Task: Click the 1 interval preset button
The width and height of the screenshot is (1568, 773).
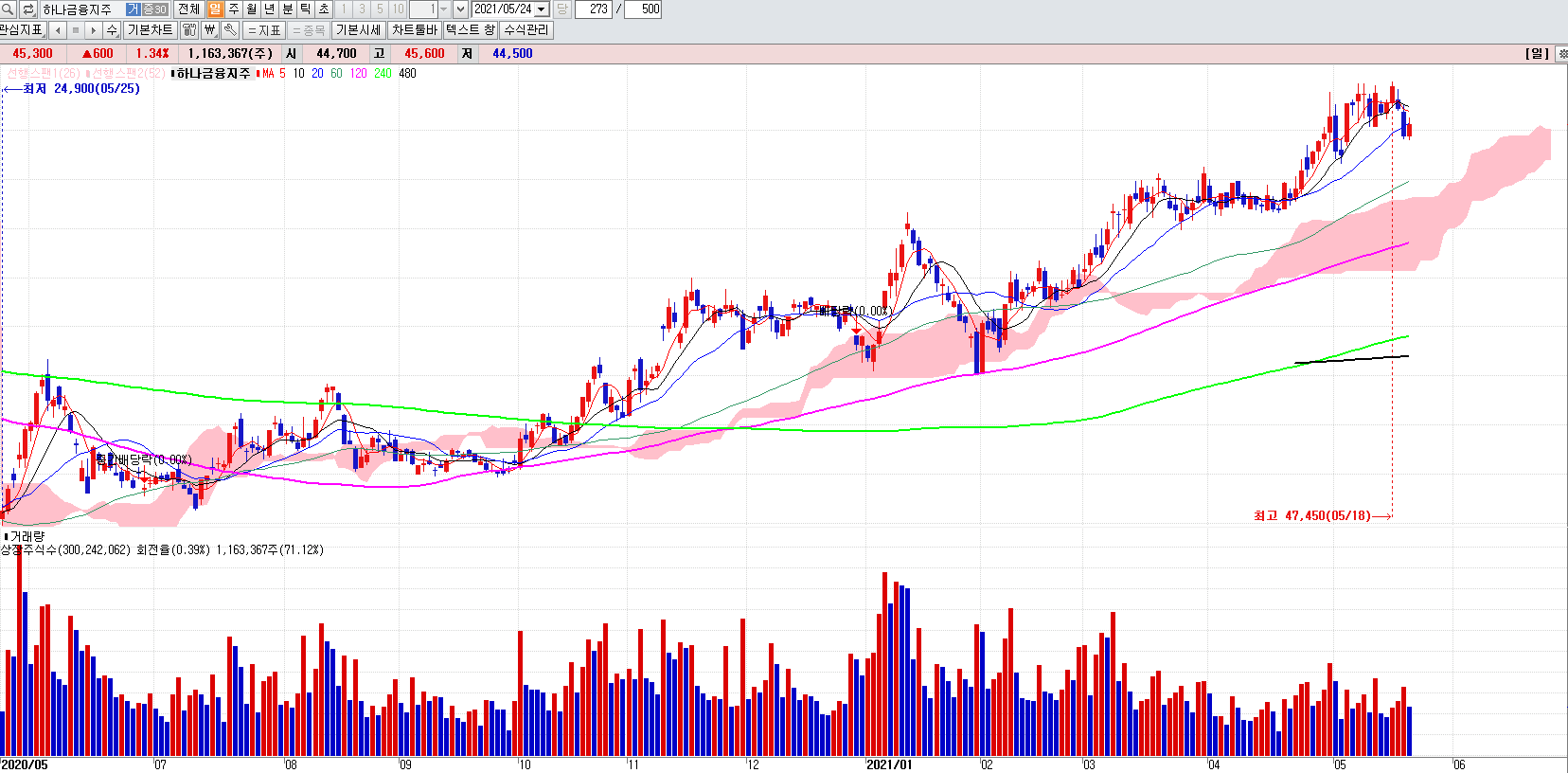Action: click(x=344, y=9)
